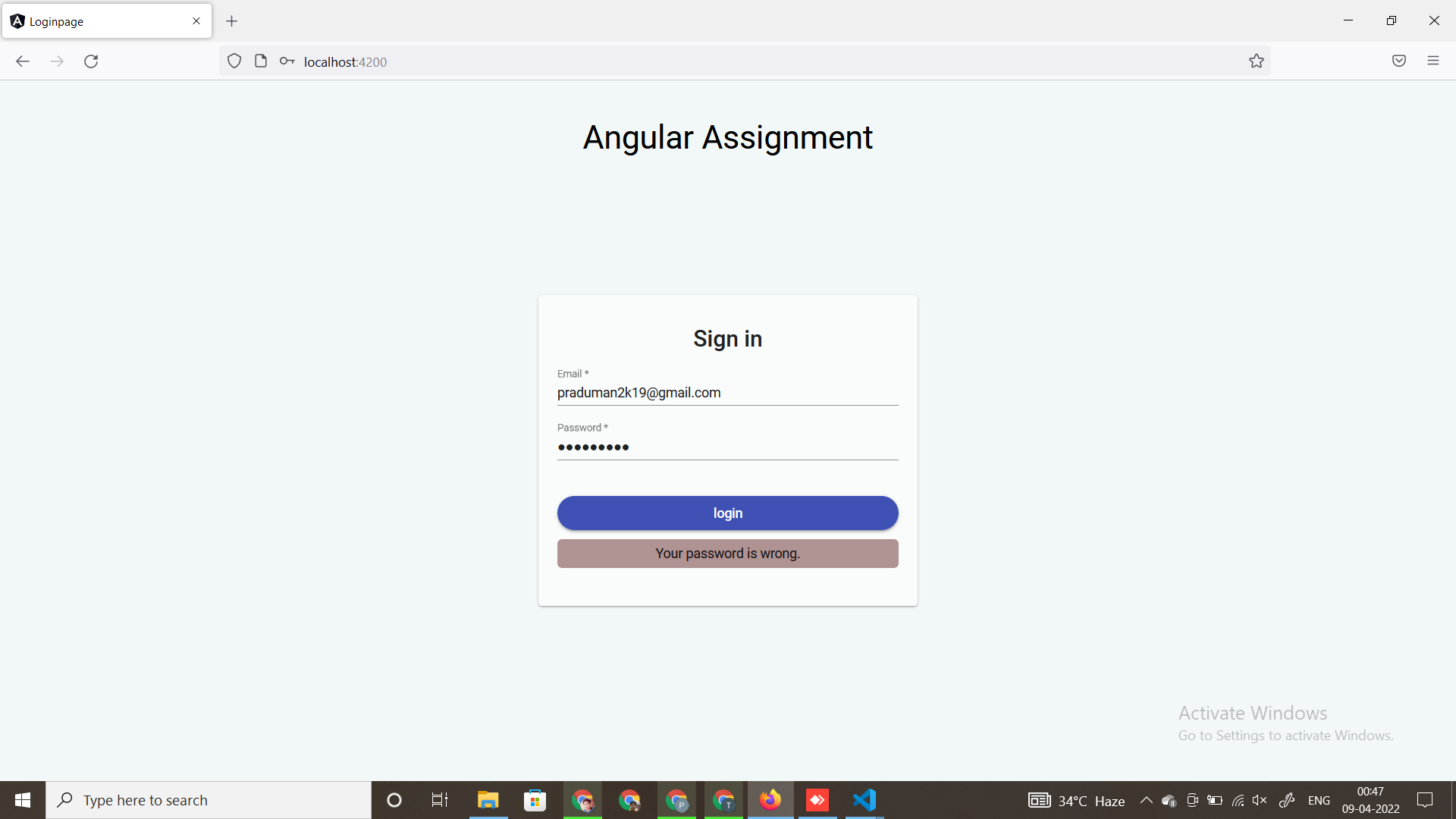
Task: Open Visual Studio Code from taskbar
Action: pyautogui.click(x=864, y=800)
